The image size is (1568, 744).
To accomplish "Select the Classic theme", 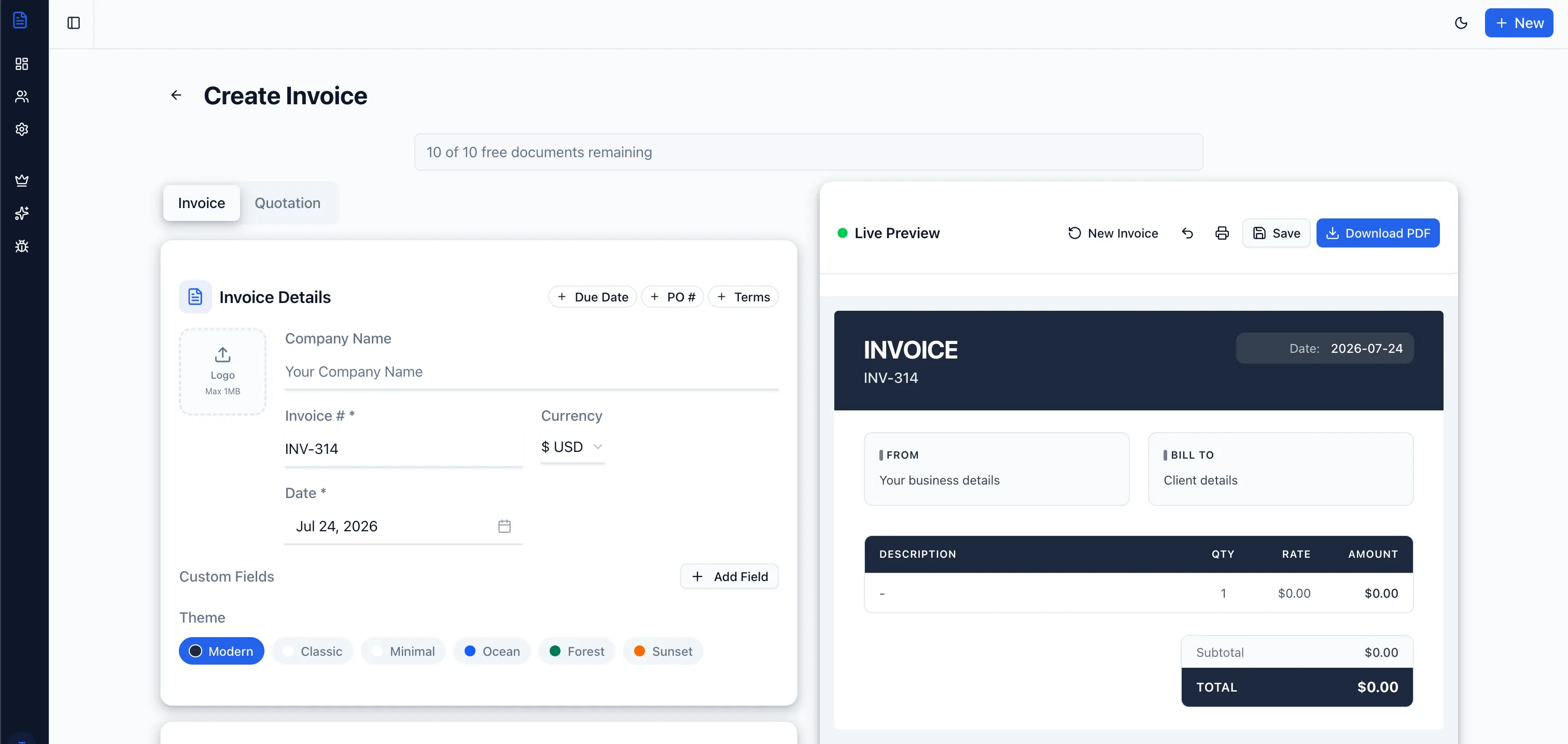I will tap(313, 652).
